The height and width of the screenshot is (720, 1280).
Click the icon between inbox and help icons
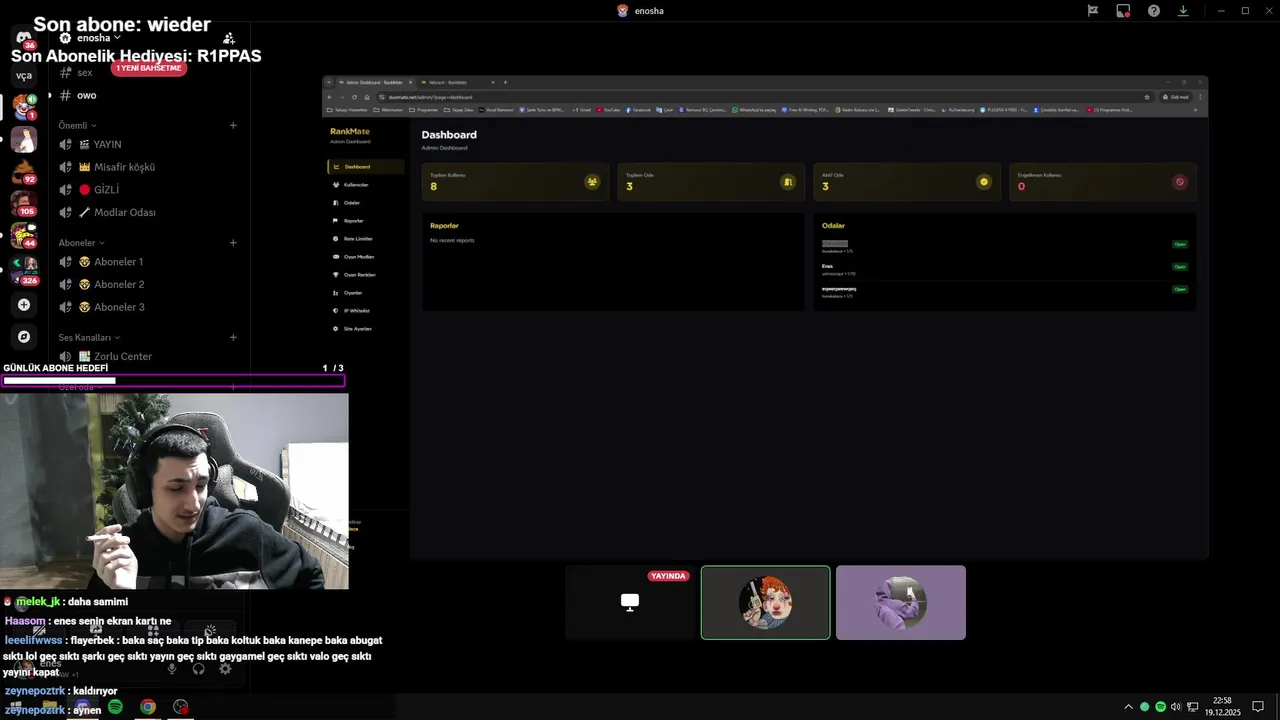(1123, 11)
